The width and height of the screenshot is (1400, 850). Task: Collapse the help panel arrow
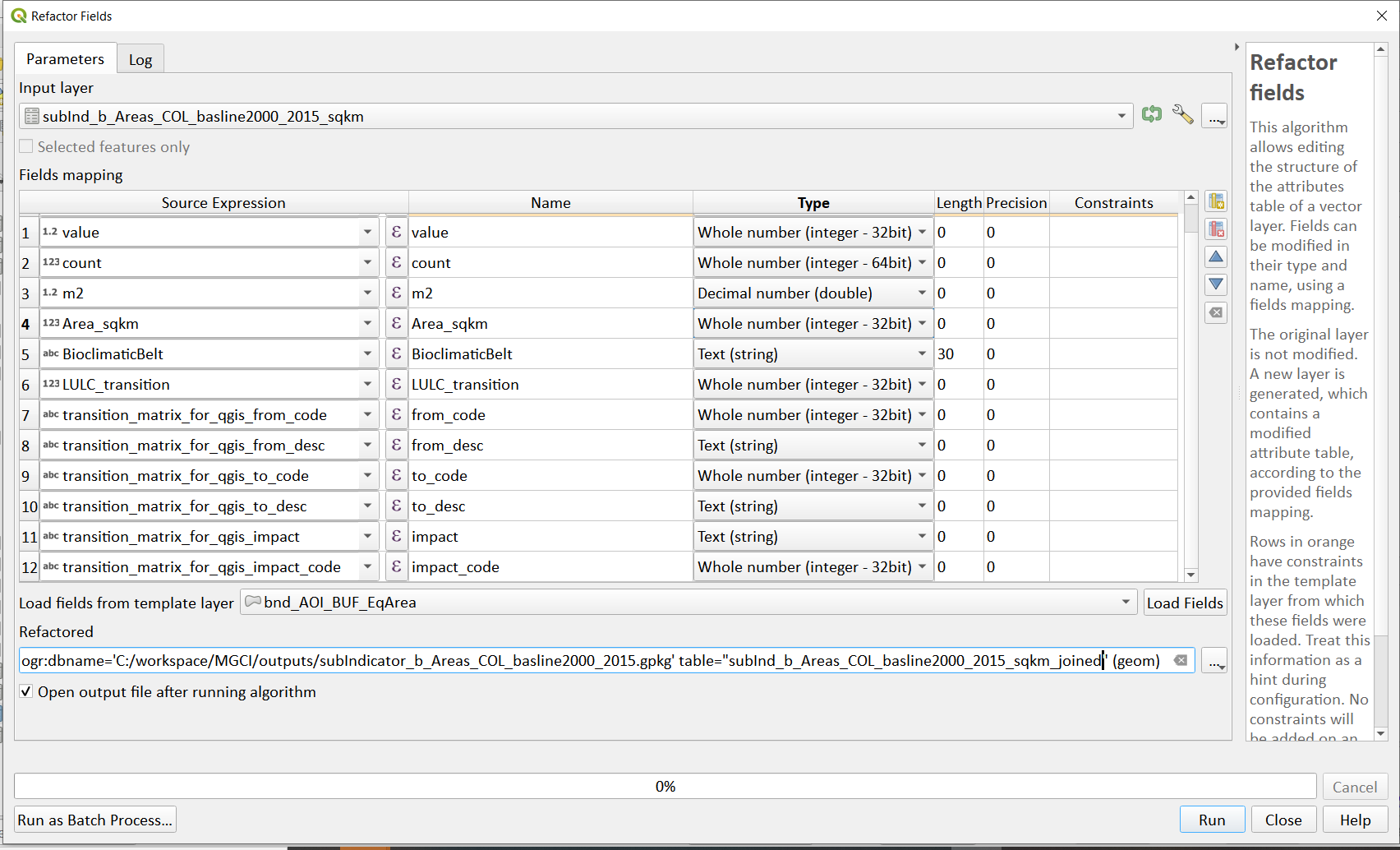click(1237, 48)
